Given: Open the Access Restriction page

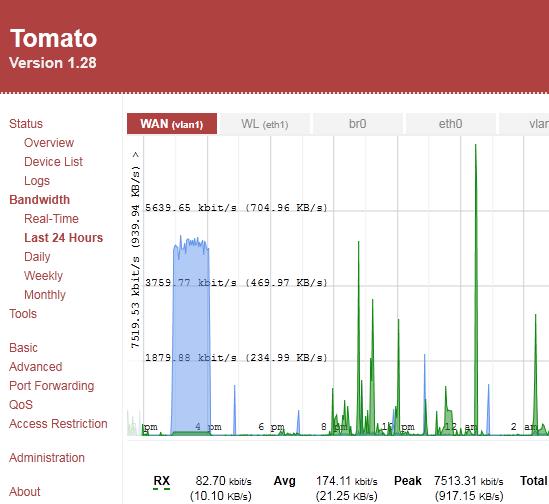Looking at the screenshot, I should coord(58,423).
